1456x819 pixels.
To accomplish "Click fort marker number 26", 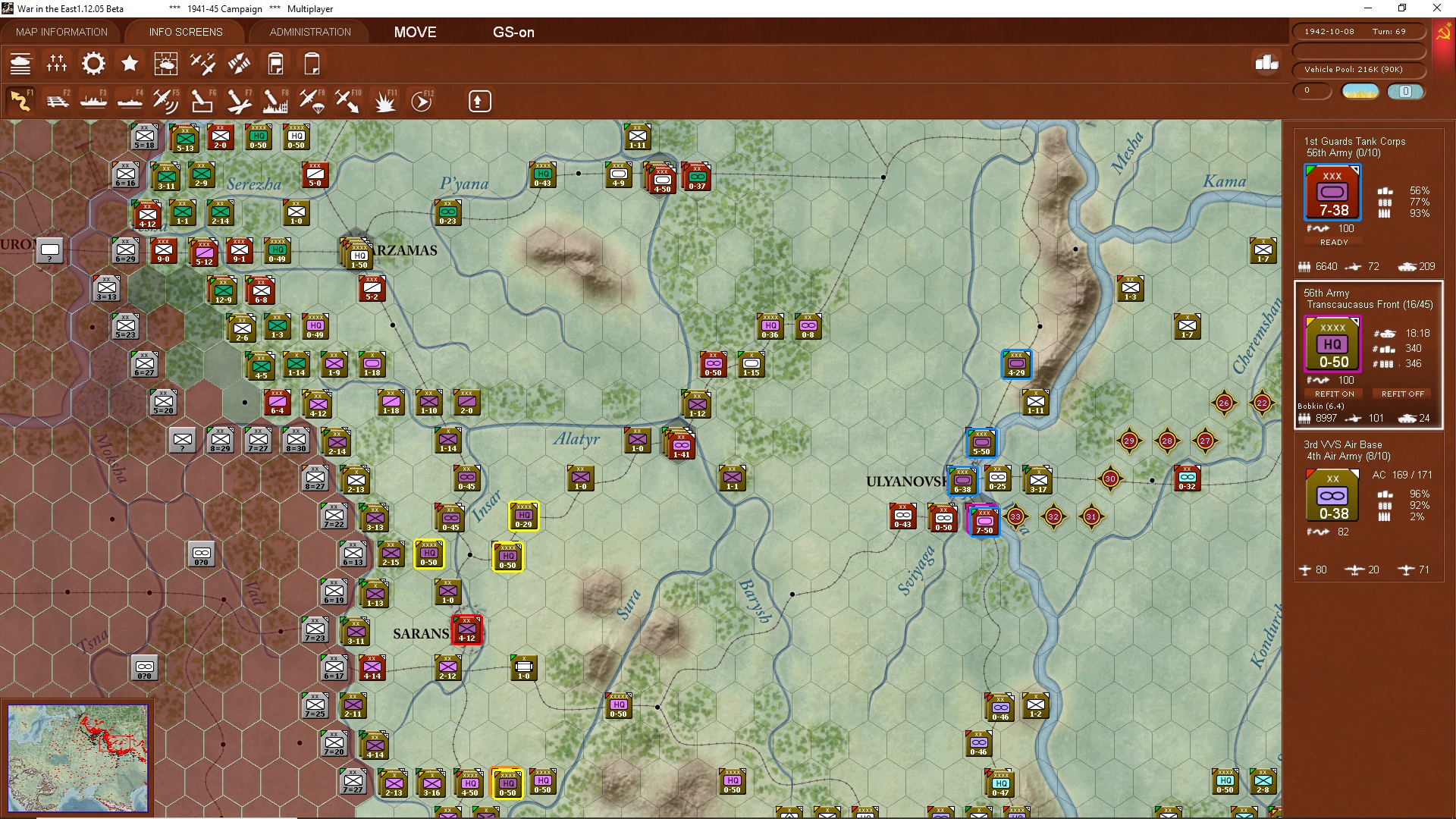I will [x=1224, y=403].
